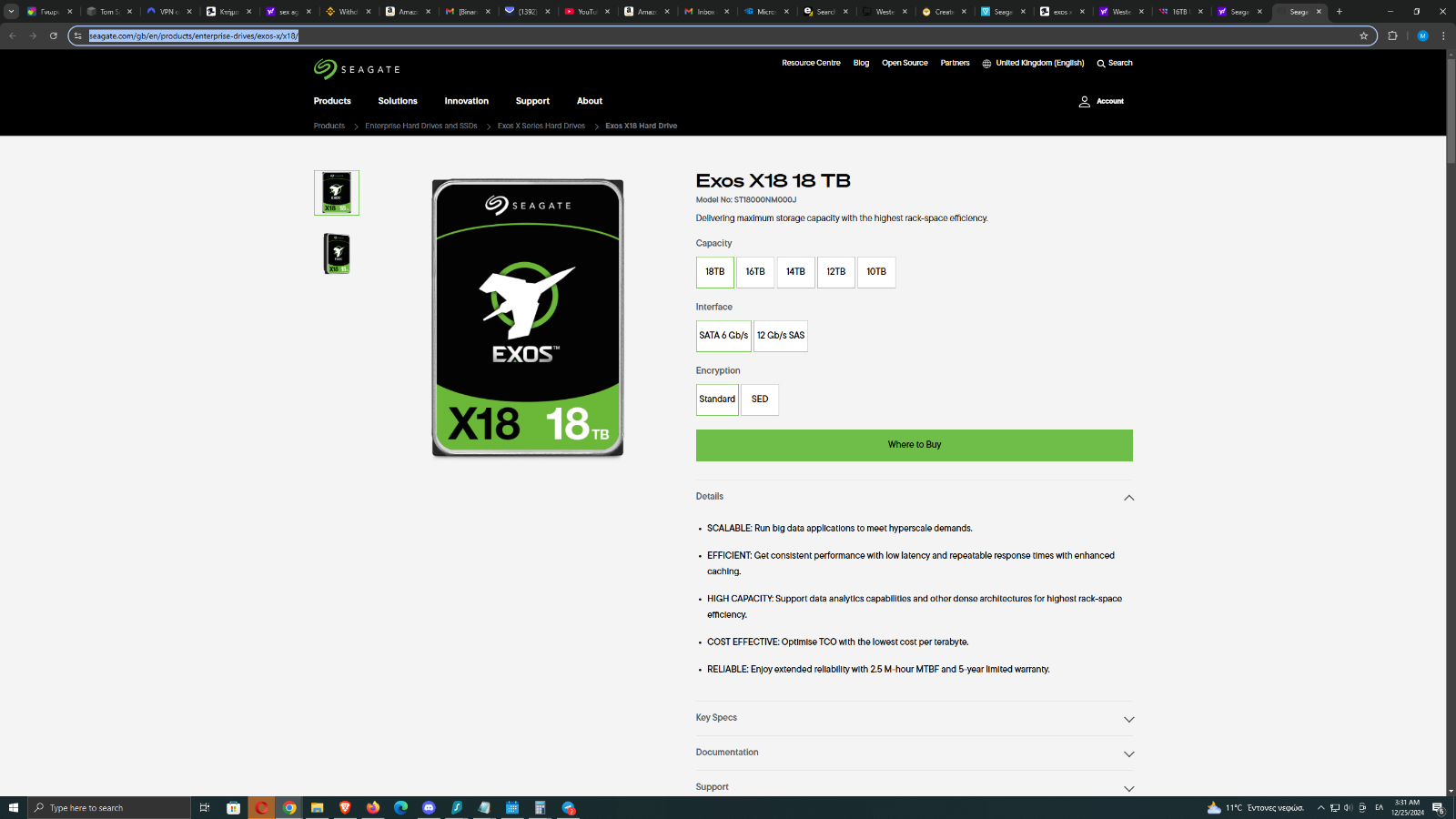
Task: Go to Exos X Series Hard Drives breadcrumb
Action: [541, 126]
